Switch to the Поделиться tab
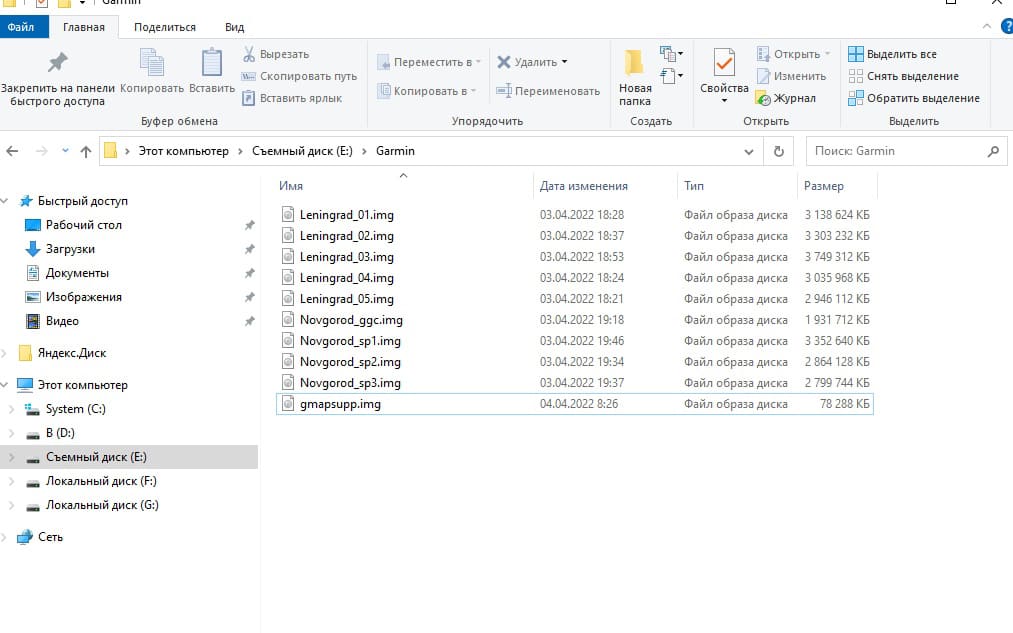 click(165, 27)
